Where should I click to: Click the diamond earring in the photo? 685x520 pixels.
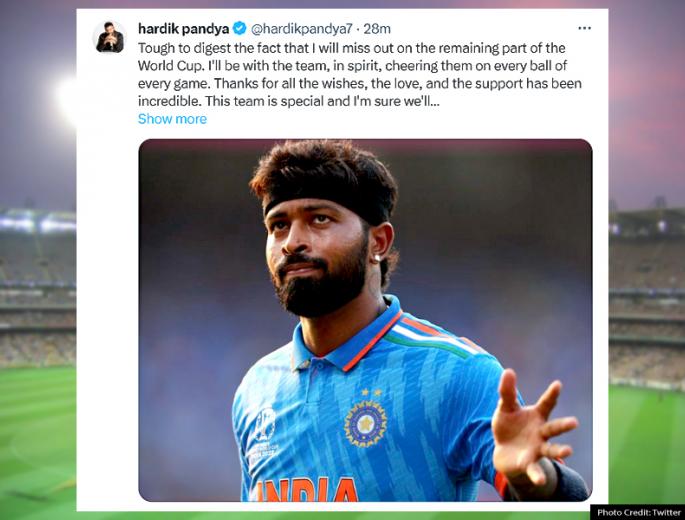coord(377,259)
